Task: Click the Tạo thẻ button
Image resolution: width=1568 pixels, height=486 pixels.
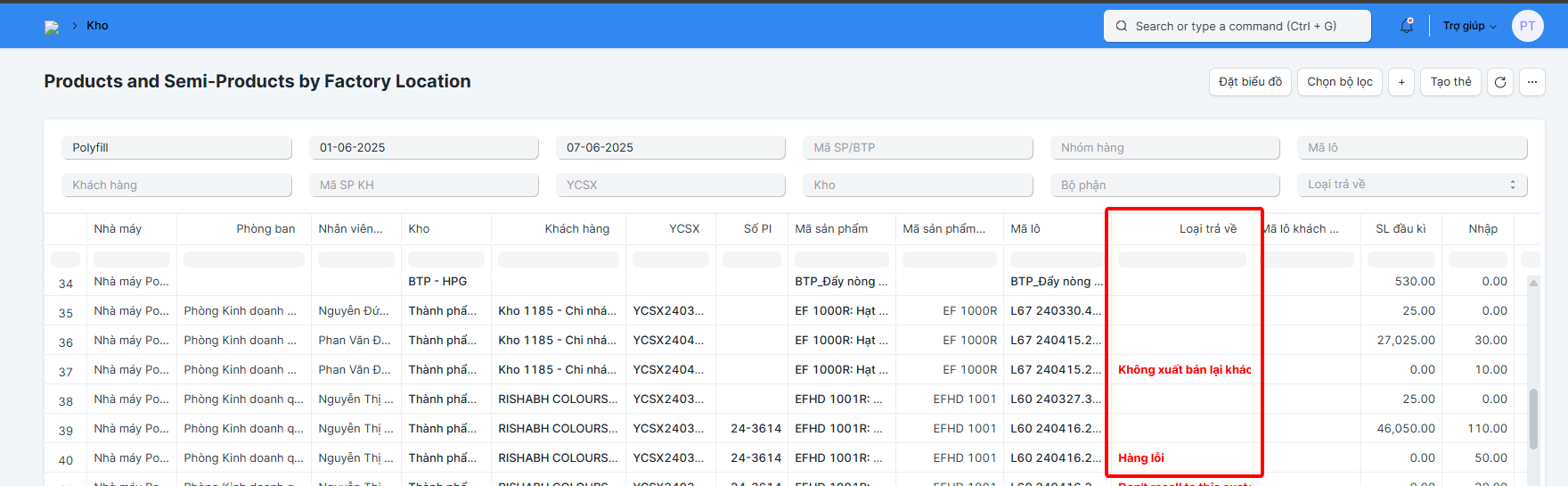Action: click(x=1450, y=82)
